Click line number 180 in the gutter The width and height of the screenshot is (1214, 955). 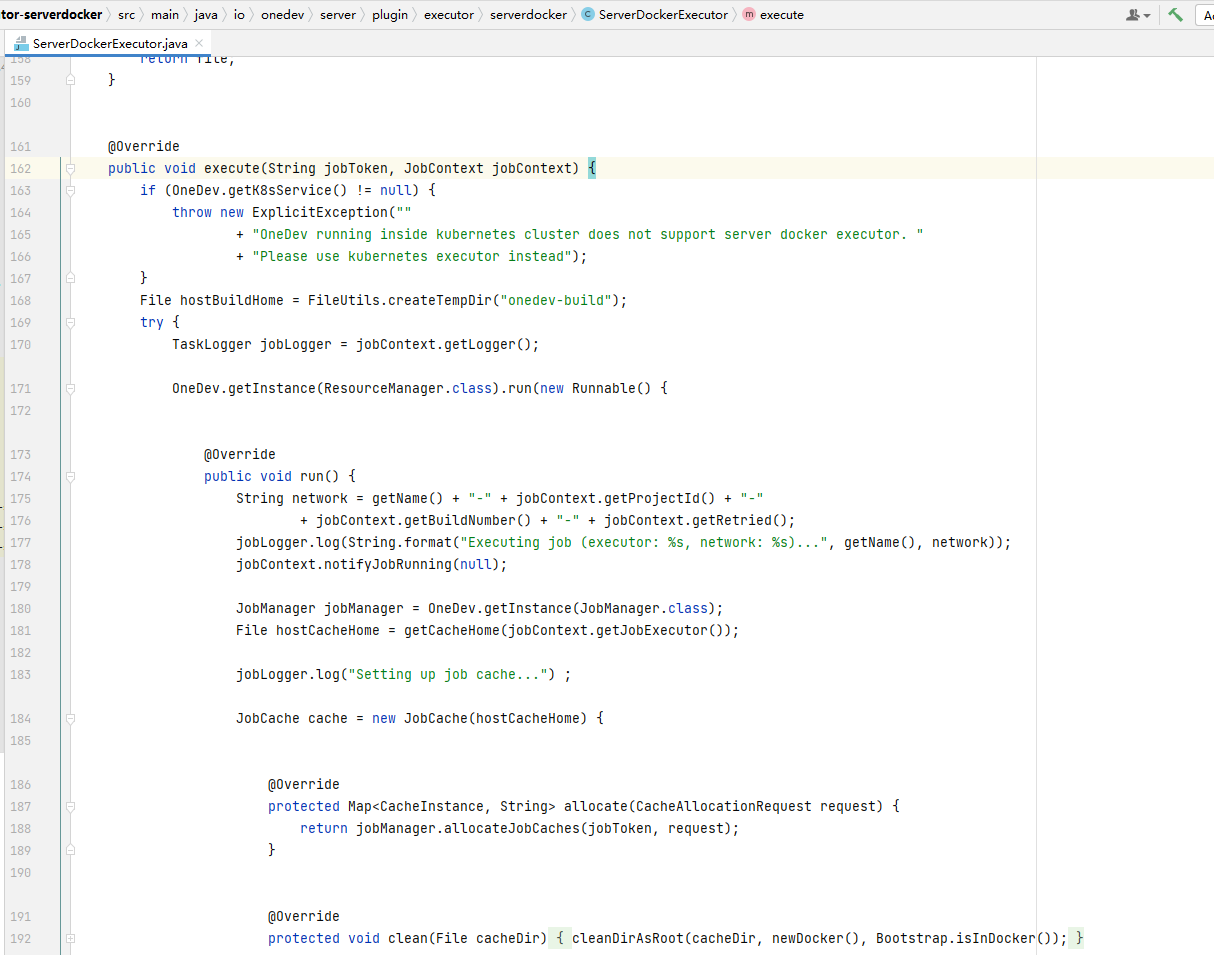pos(21,609)
